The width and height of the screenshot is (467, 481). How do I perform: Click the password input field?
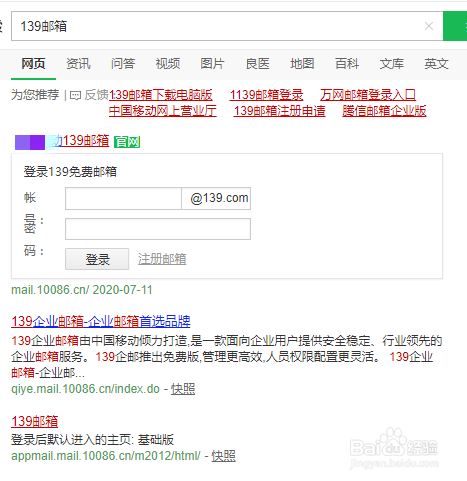[x=158, y=229]
